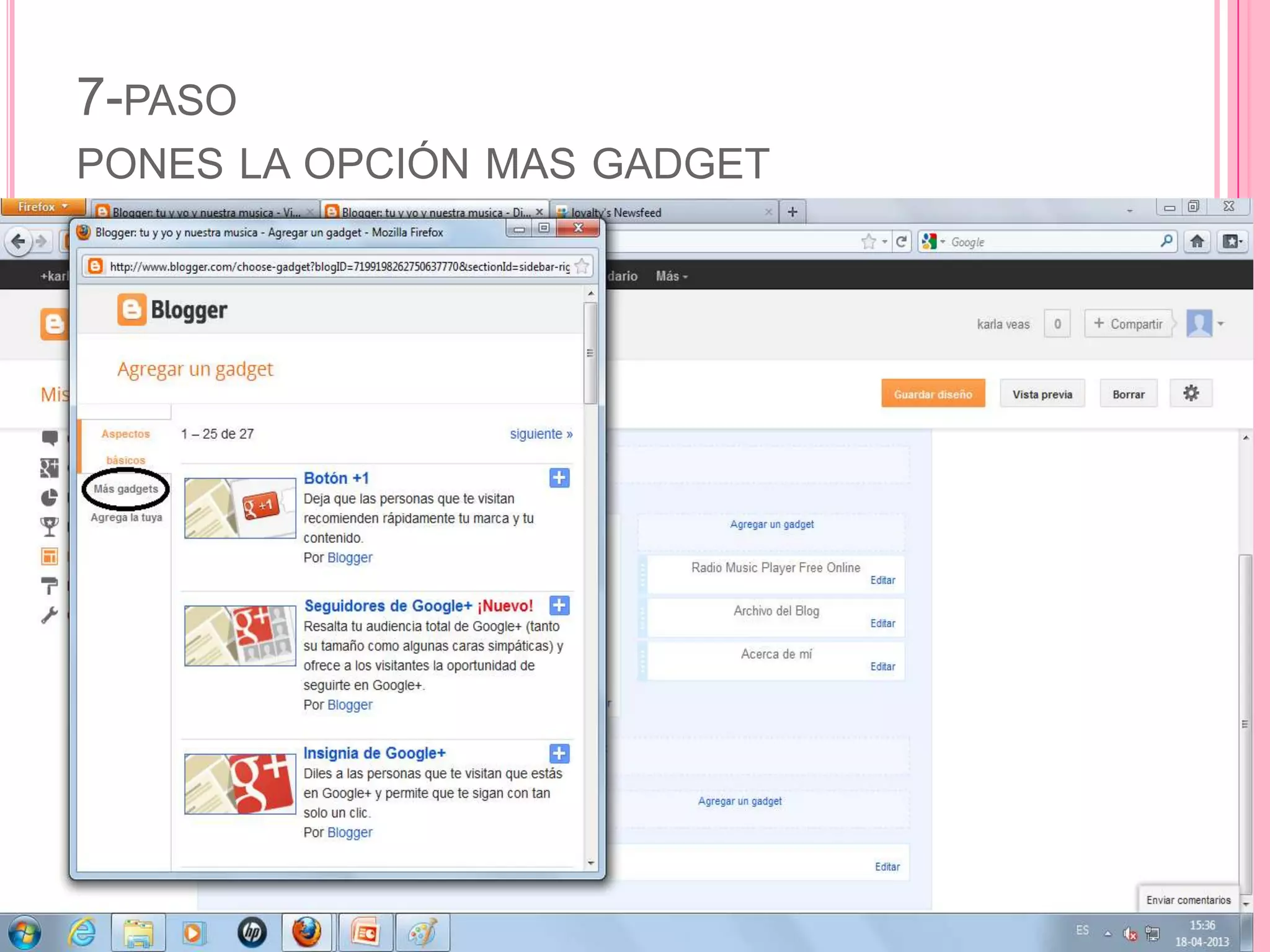Reload the page with refresh icon
The width and height of the screenshot is (1270, 952).
tap(901, 242)
